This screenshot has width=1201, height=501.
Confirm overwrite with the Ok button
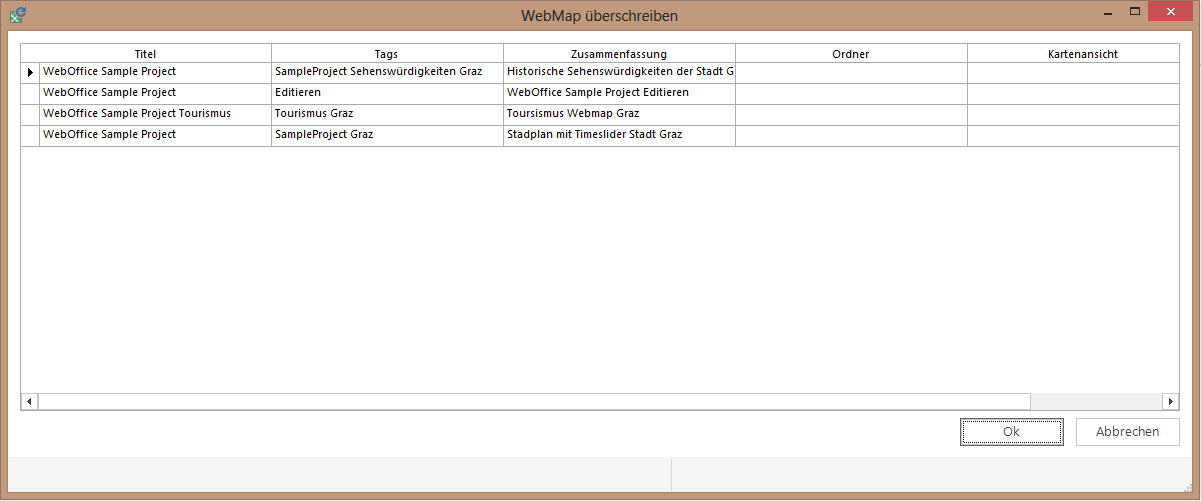point(1011,432)
